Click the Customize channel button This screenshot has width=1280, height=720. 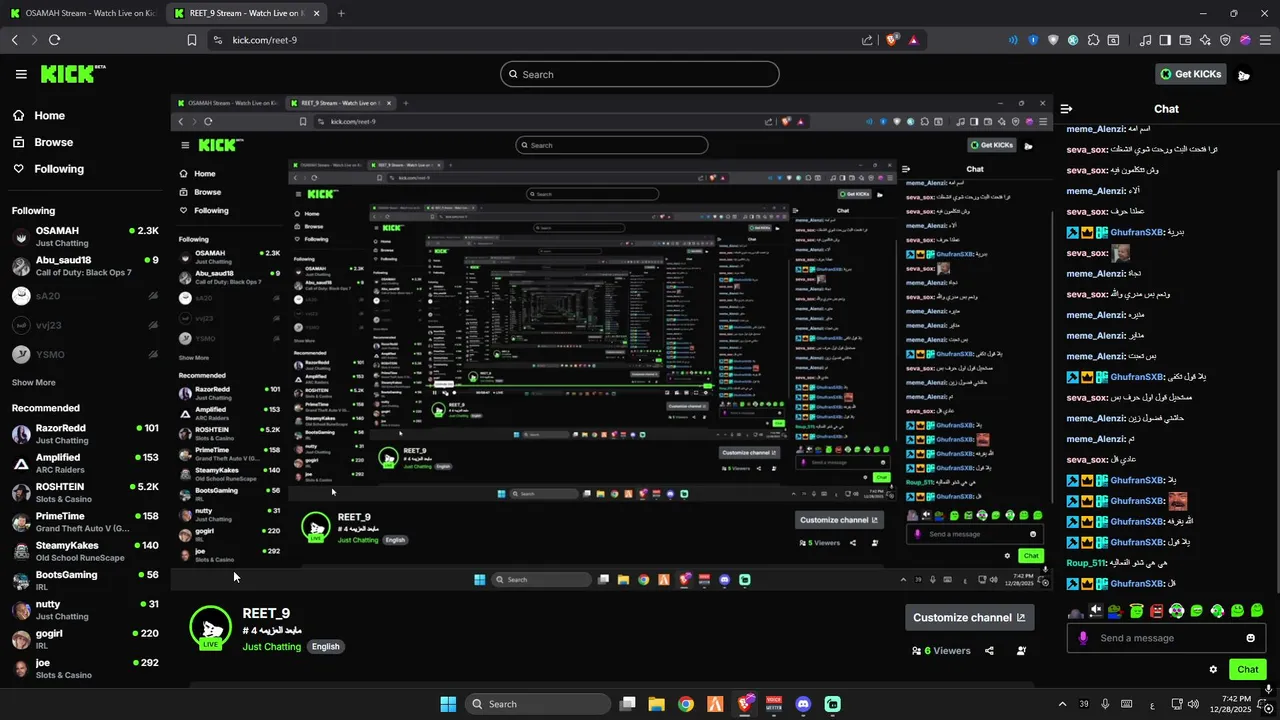click(x=969, y=618)
